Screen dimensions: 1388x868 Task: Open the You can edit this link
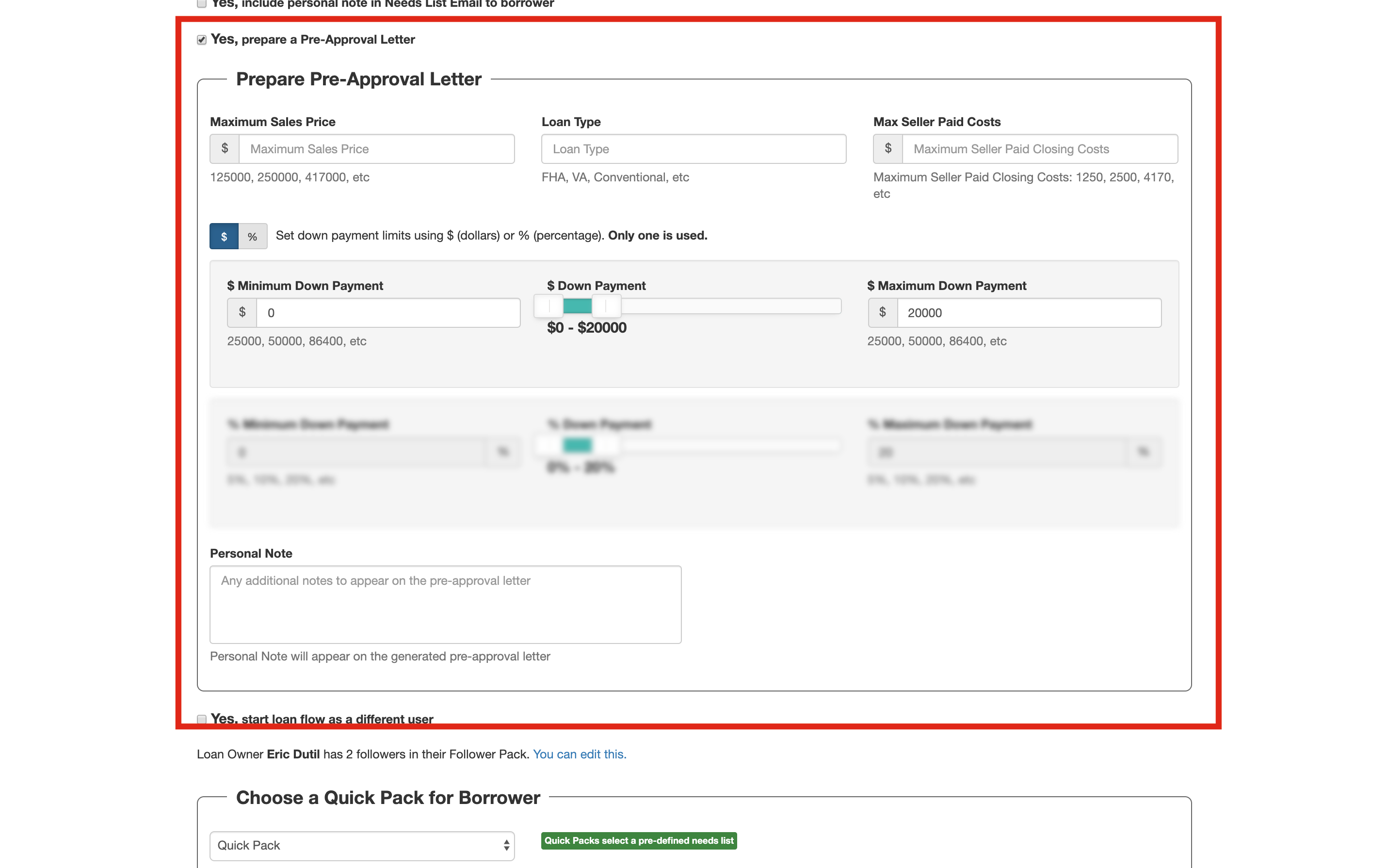[x=579, y=754]
